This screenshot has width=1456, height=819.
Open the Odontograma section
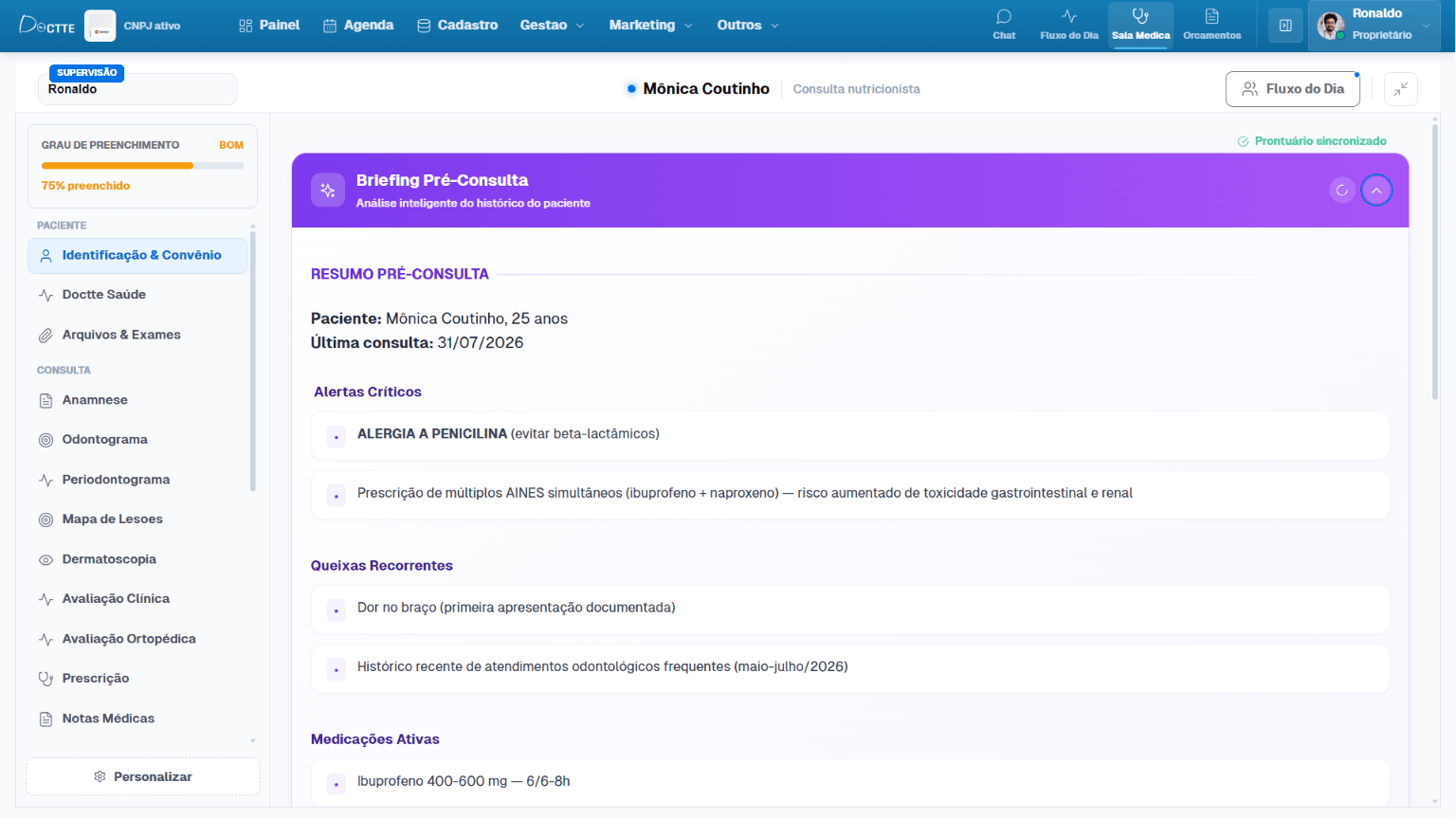click(x=138, y=440)
